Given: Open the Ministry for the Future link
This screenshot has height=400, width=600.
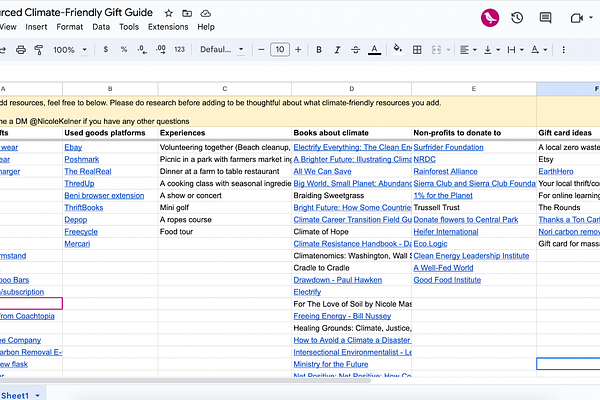Looking at the screenshot, I should (331, 364).
